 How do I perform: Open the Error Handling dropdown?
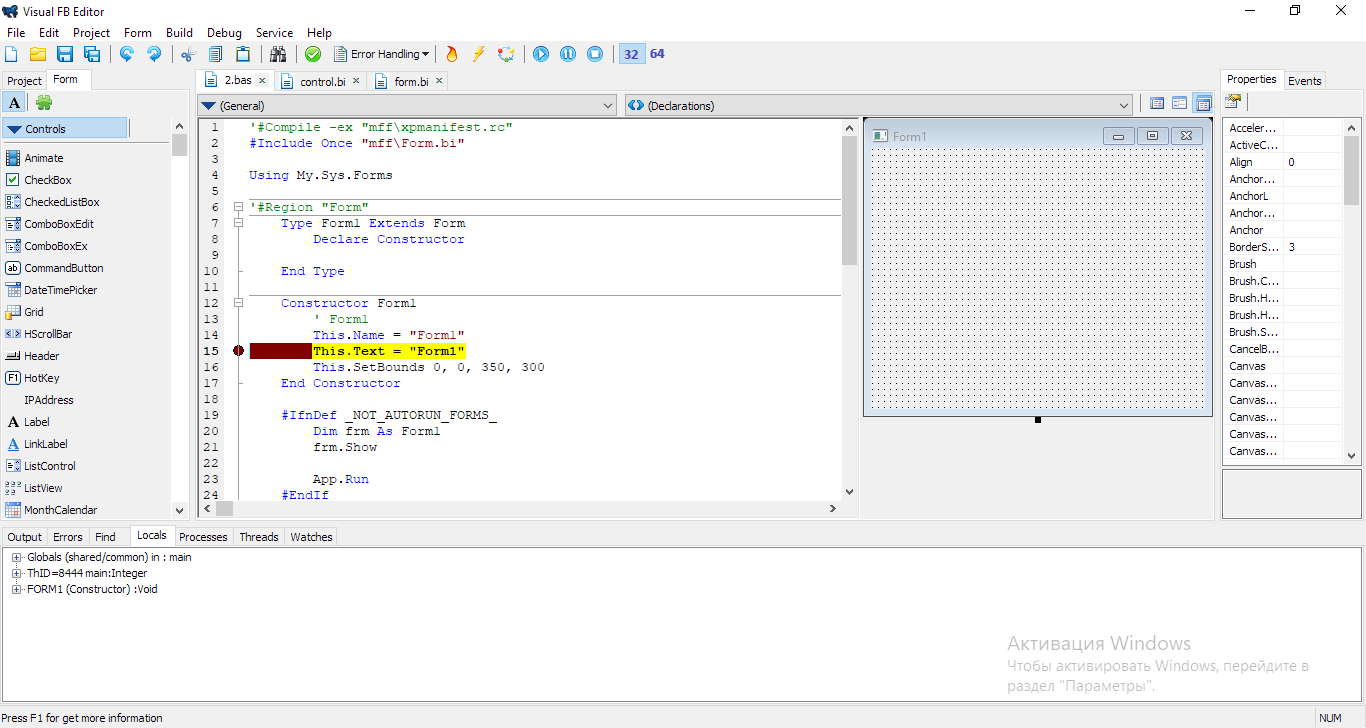tap(381, 54)
